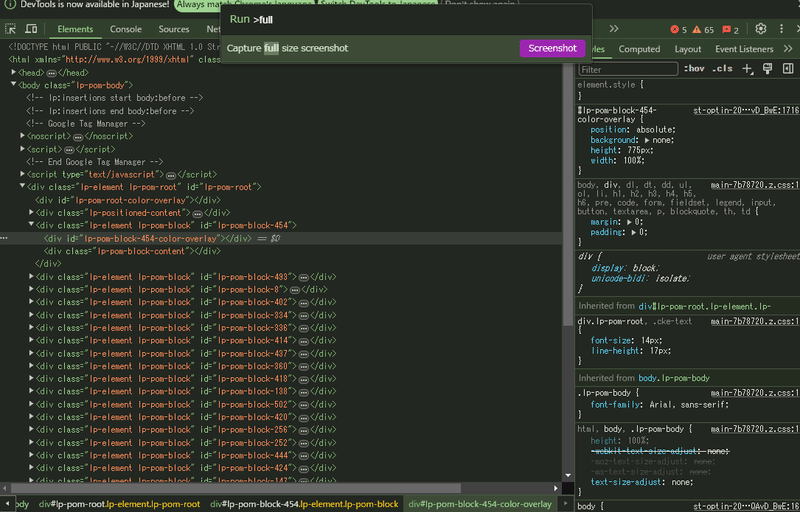Select the lp-pom-block-content div row
The width and height of the screenshot is (800, 512).
pyautogui.click(x=281, y=251)
